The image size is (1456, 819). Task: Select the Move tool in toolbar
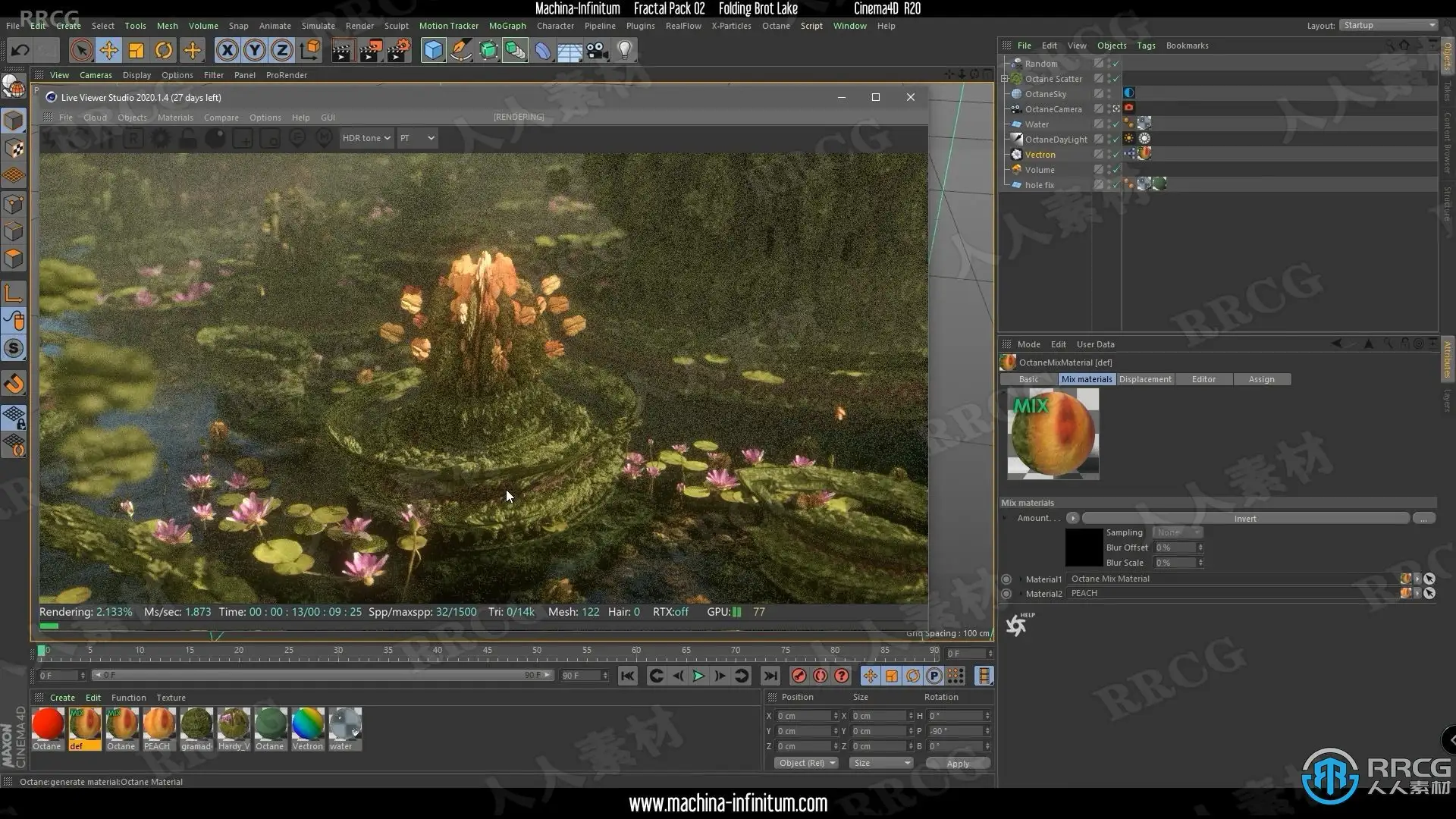click(108, 51)
